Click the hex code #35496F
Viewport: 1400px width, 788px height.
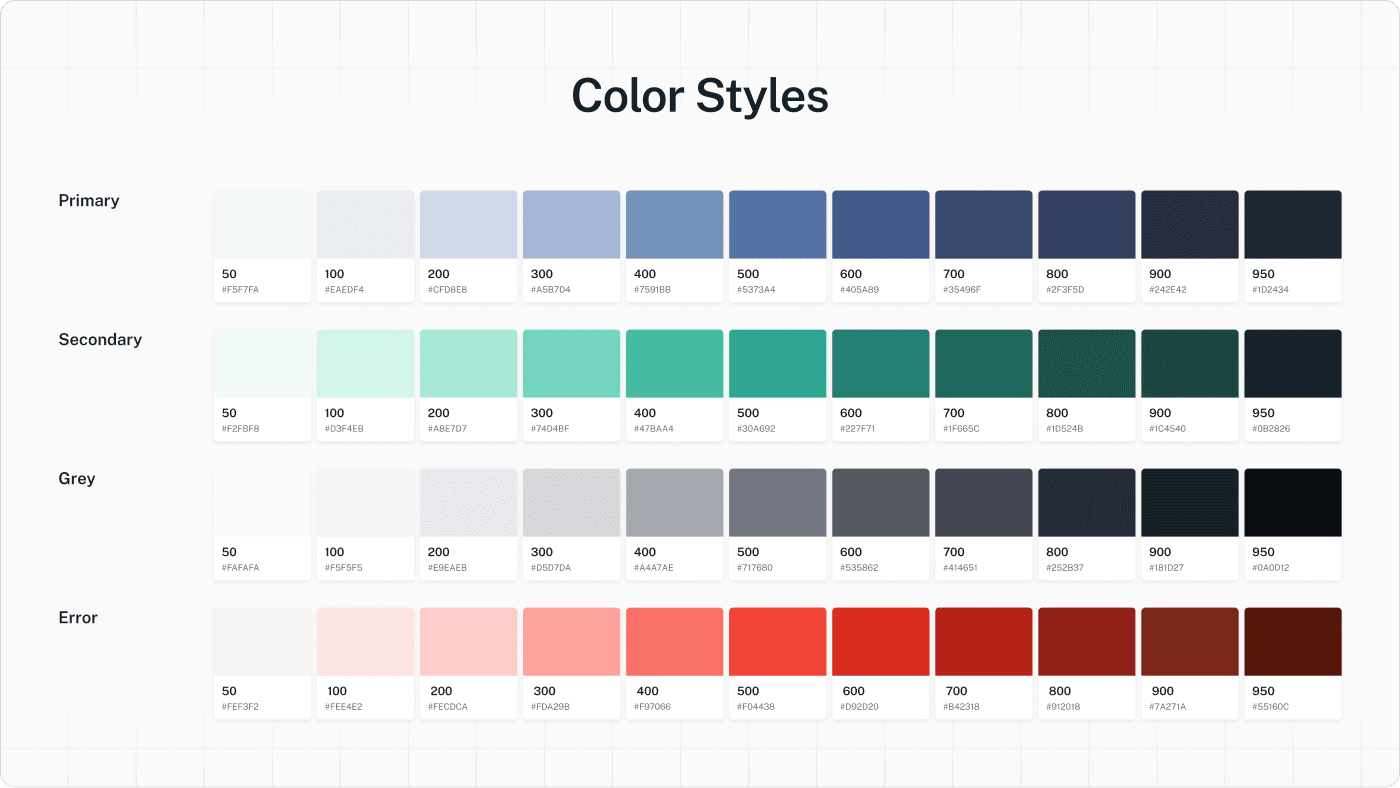point(962,290)
